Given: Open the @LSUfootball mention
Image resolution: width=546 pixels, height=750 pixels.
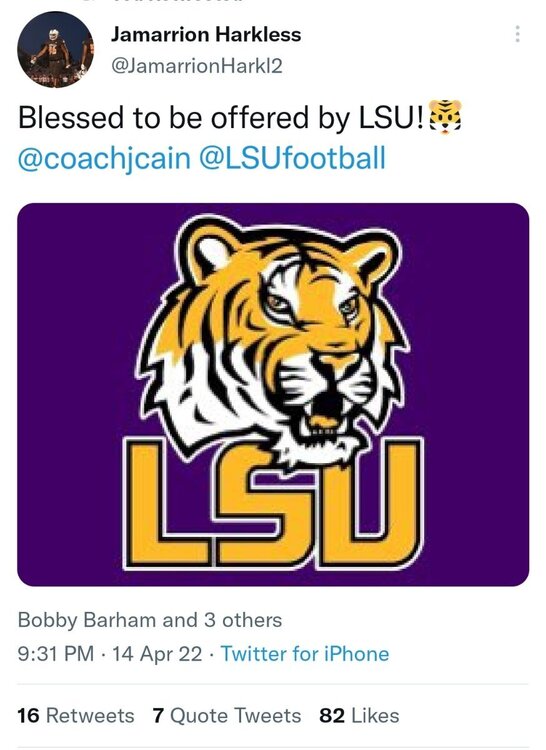Looking at the screenshot, I should (292, 159).
